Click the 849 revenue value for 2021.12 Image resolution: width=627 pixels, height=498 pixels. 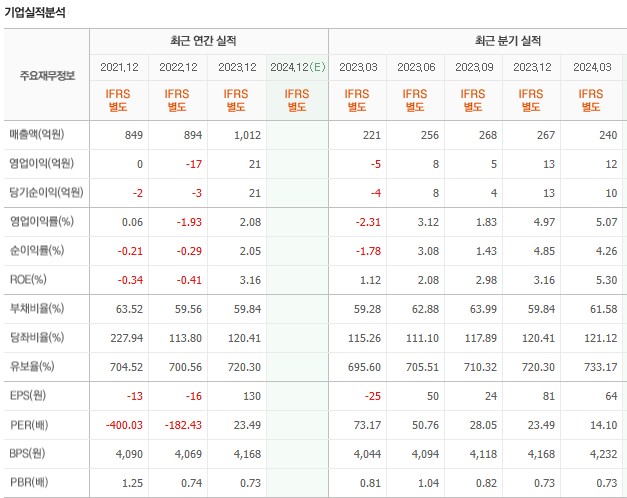coord(134,135)
